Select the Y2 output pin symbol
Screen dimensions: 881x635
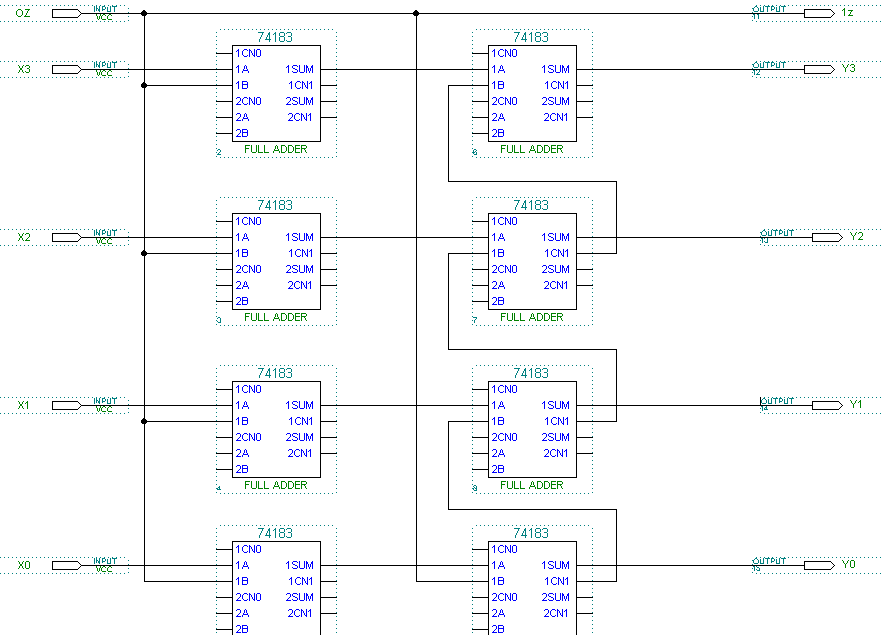pyautogui.click(x=827, y=237)
